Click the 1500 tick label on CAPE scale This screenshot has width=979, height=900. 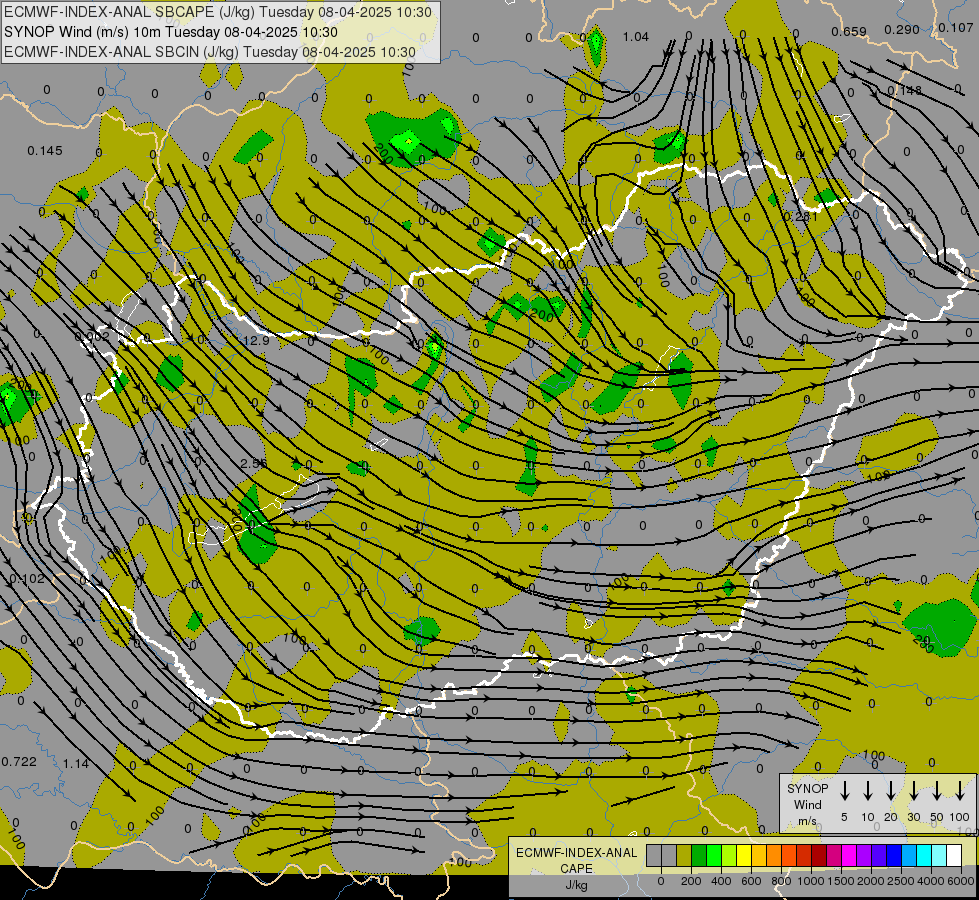pos(841,881)
